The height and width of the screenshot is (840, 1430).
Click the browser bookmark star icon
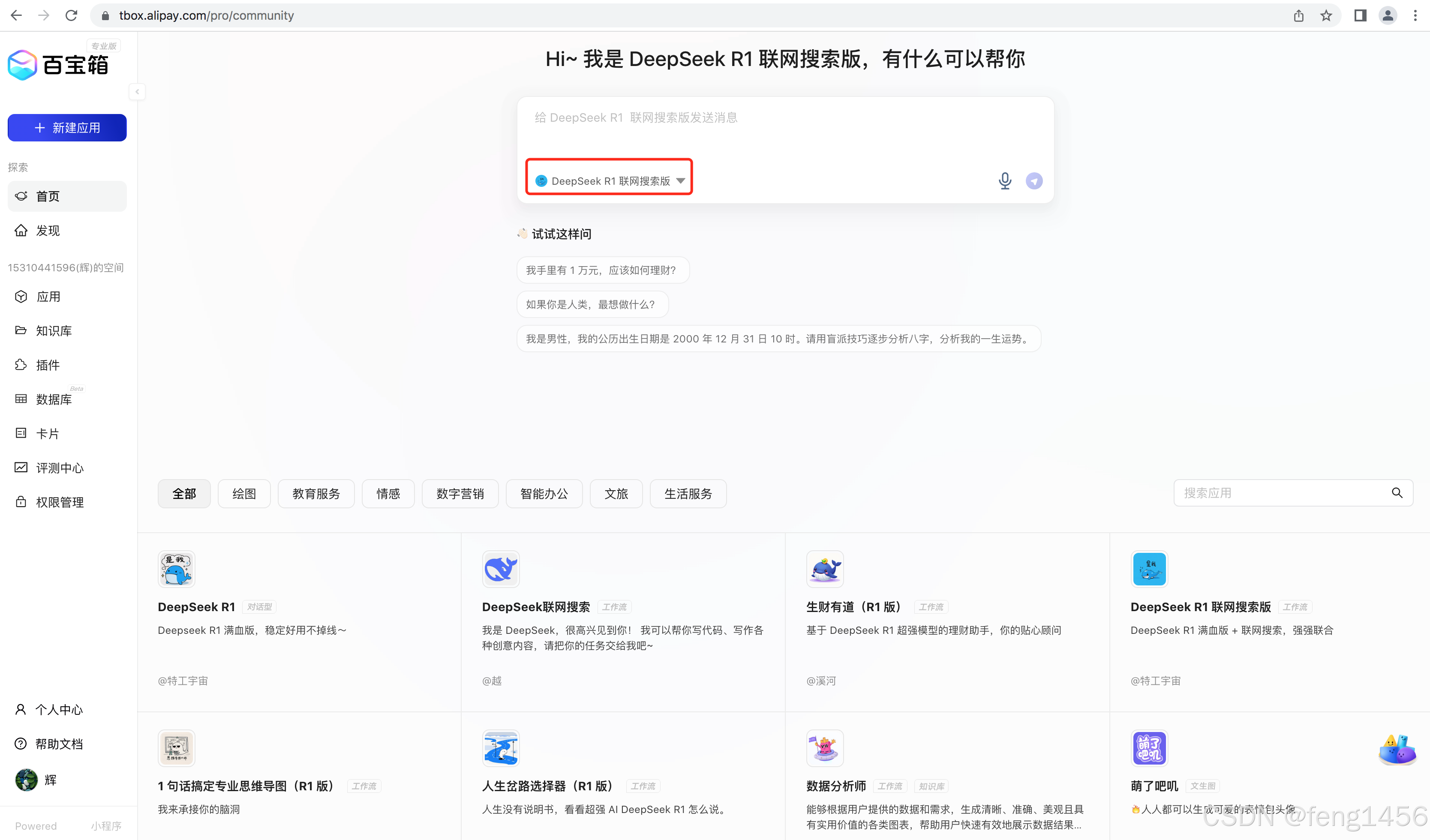point(1325,15)
